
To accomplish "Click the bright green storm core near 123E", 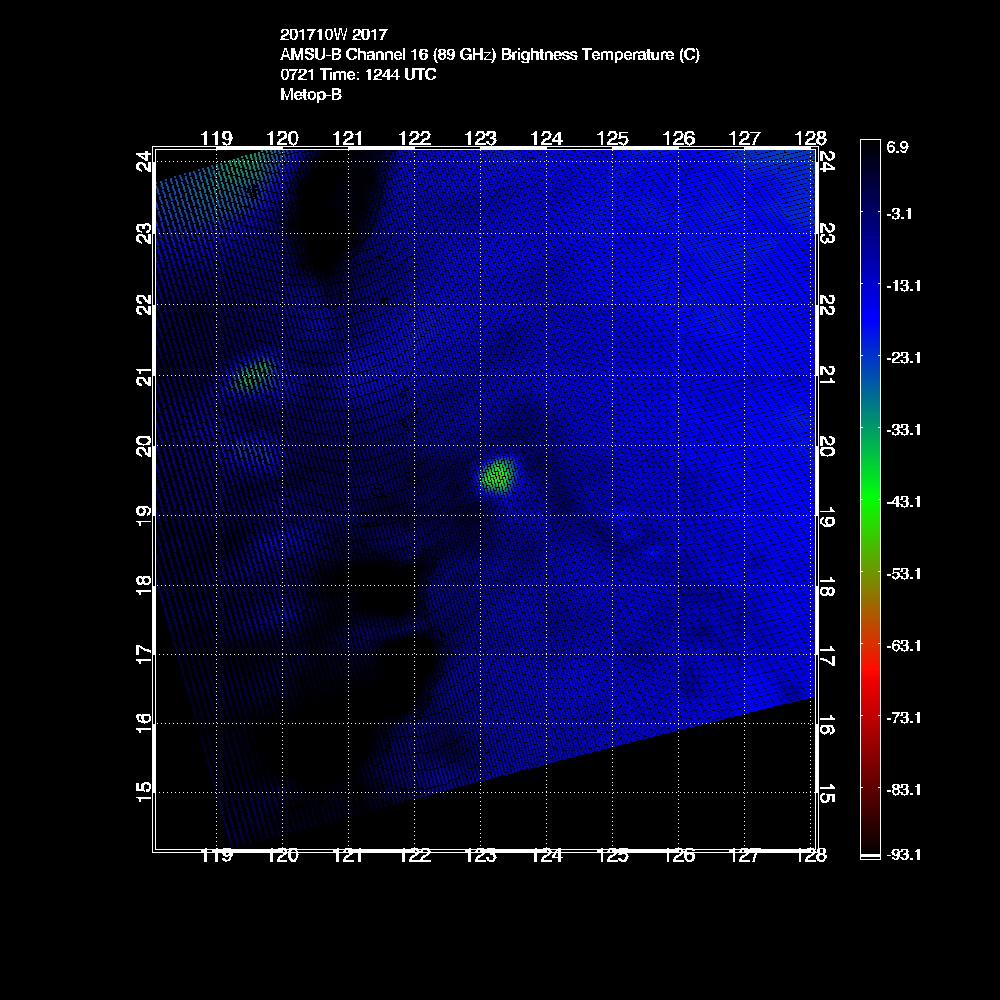I will point(497,476).
